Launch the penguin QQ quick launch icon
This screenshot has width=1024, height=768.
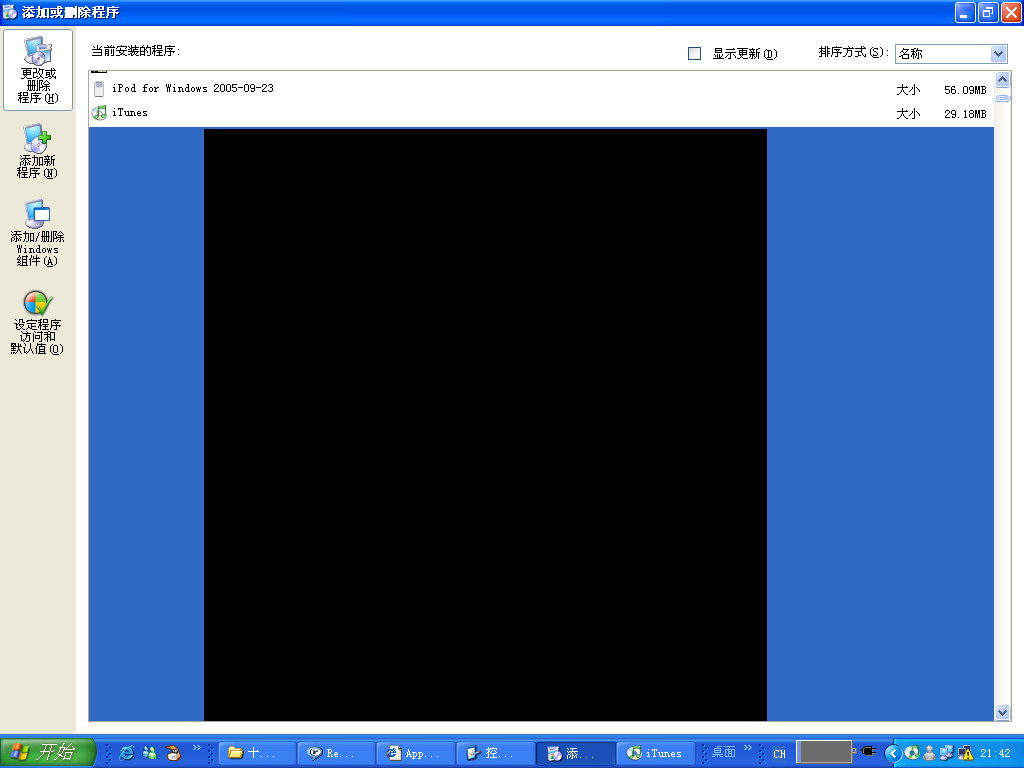click(173, 753)
